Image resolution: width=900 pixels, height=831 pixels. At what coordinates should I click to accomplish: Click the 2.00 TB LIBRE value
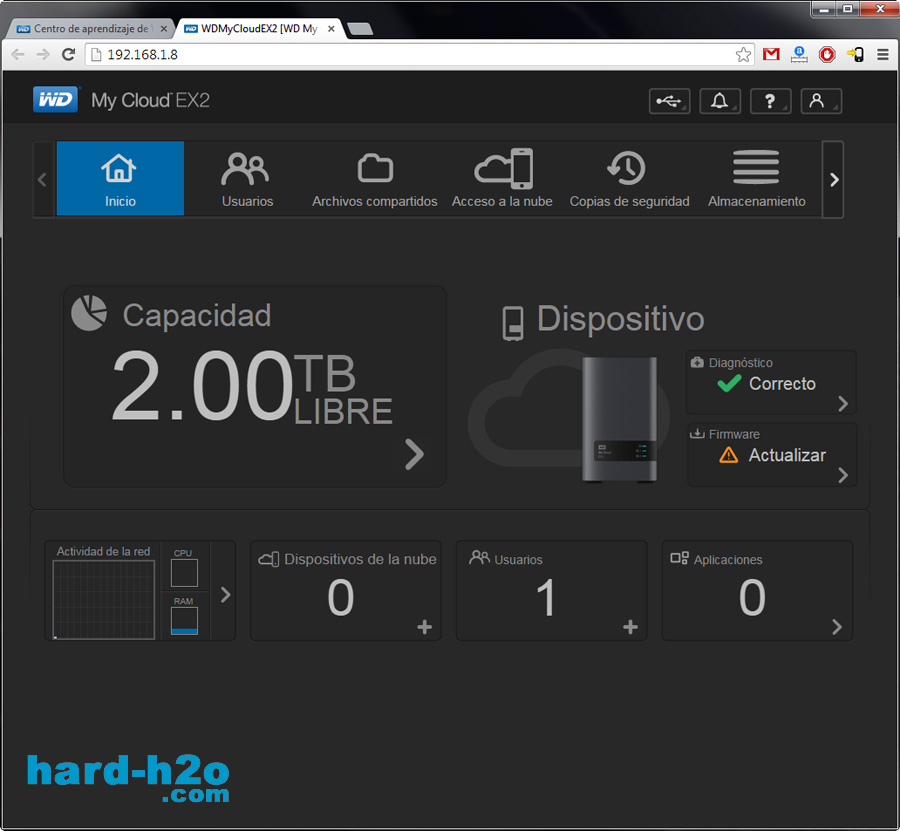[x=252, y=387]
